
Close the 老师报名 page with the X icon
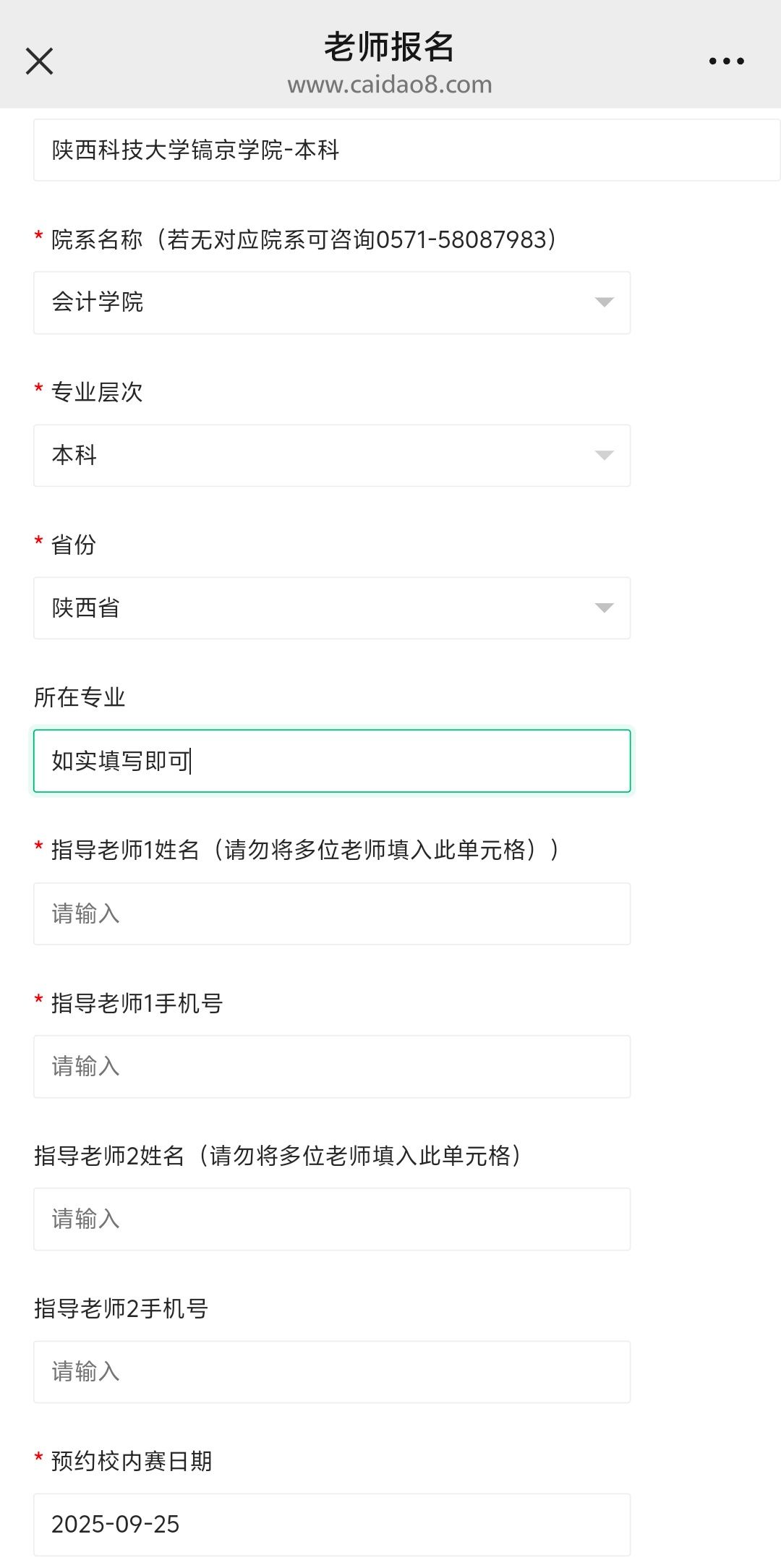pos(40,61)
